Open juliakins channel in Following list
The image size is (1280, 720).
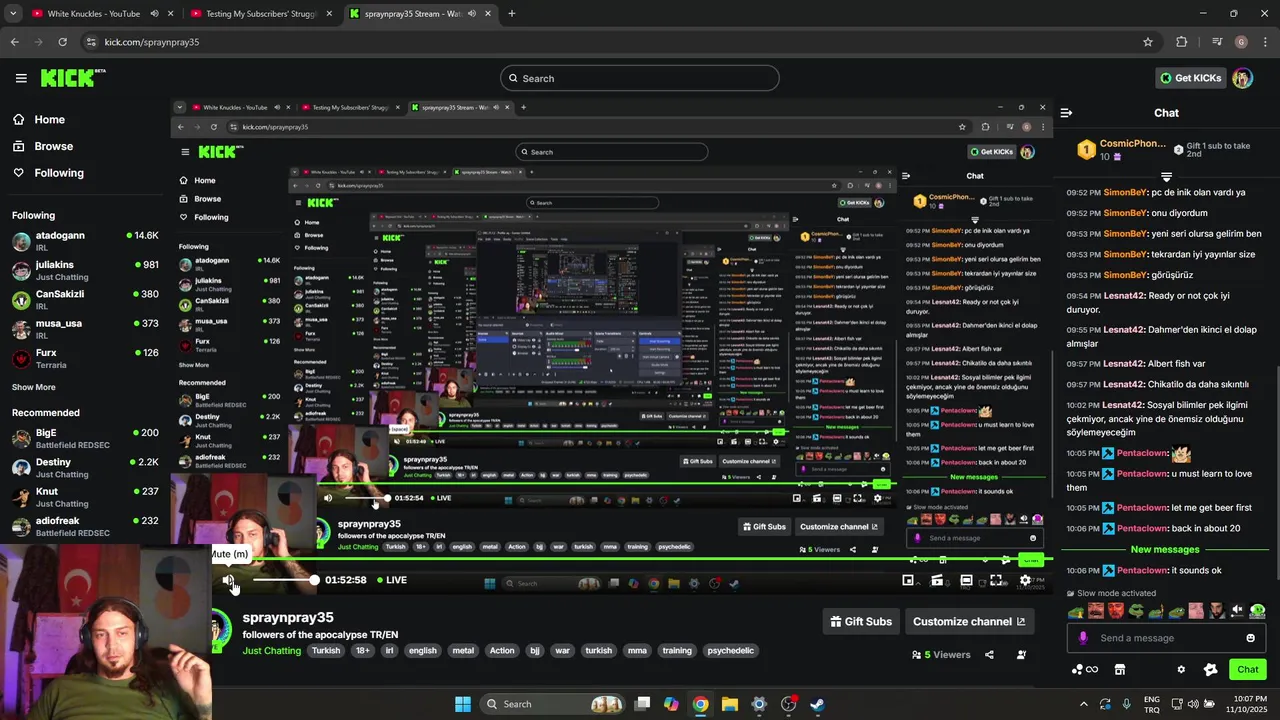(85, 271)
